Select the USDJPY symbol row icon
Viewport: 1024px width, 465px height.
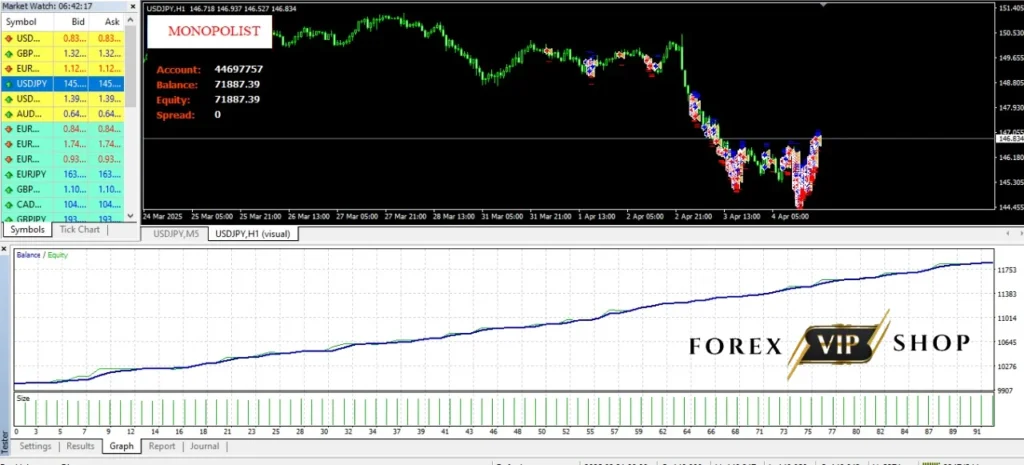(x=9, y=84)
